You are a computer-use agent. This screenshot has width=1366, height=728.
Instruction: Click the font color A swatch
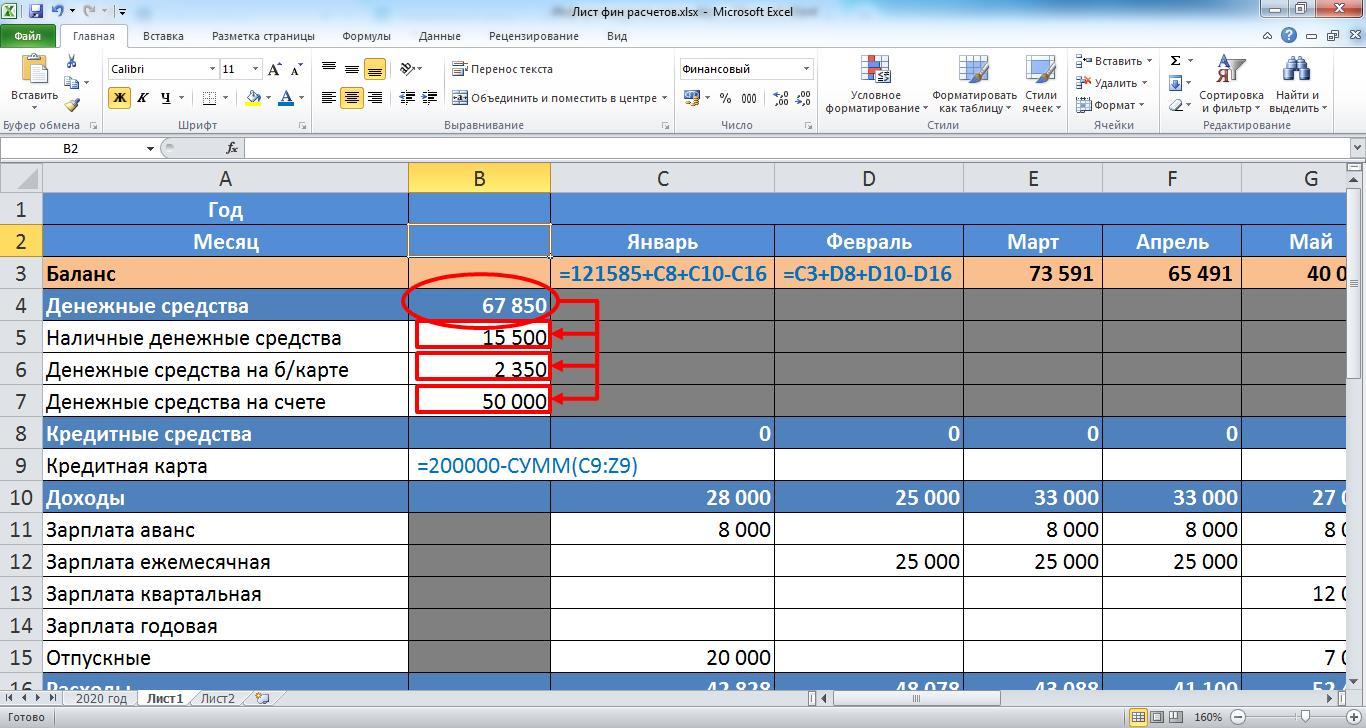[x=287, y=98]
